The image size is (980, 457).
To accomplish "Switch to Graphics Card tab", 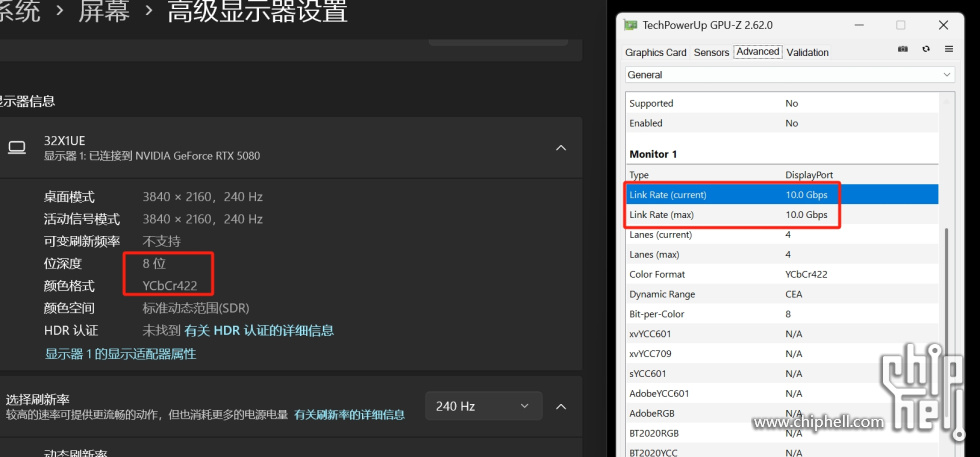I will (656, 53).
